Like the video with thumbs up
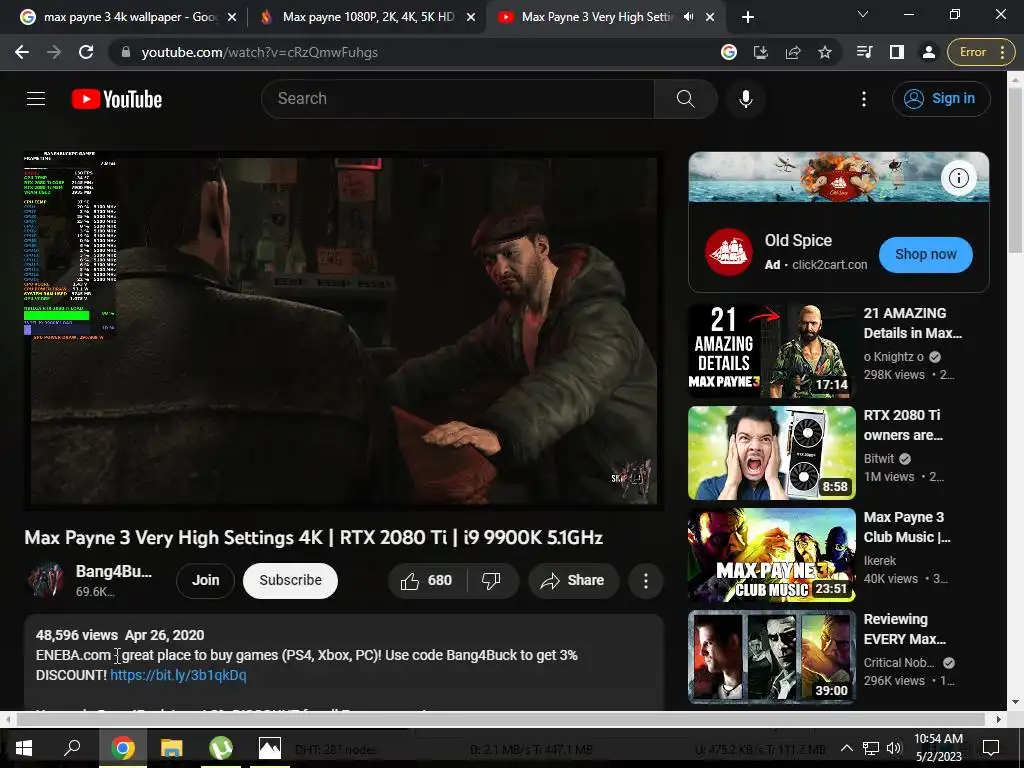The width and height of the screenshot is (1024, 768). [x=426, y=581]
